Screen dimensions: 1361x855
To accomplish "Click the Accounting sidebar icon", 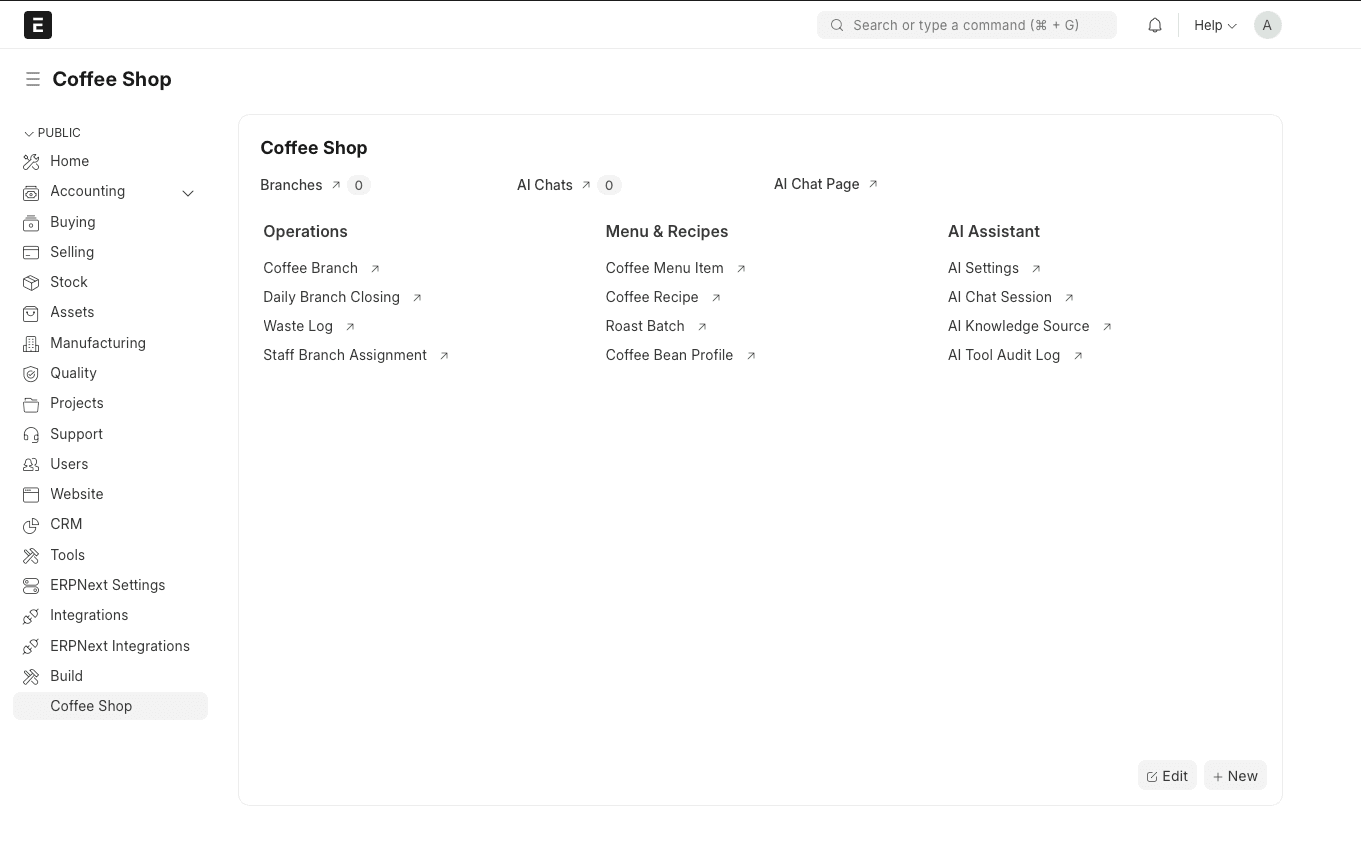I will click(x=31, y=192).
